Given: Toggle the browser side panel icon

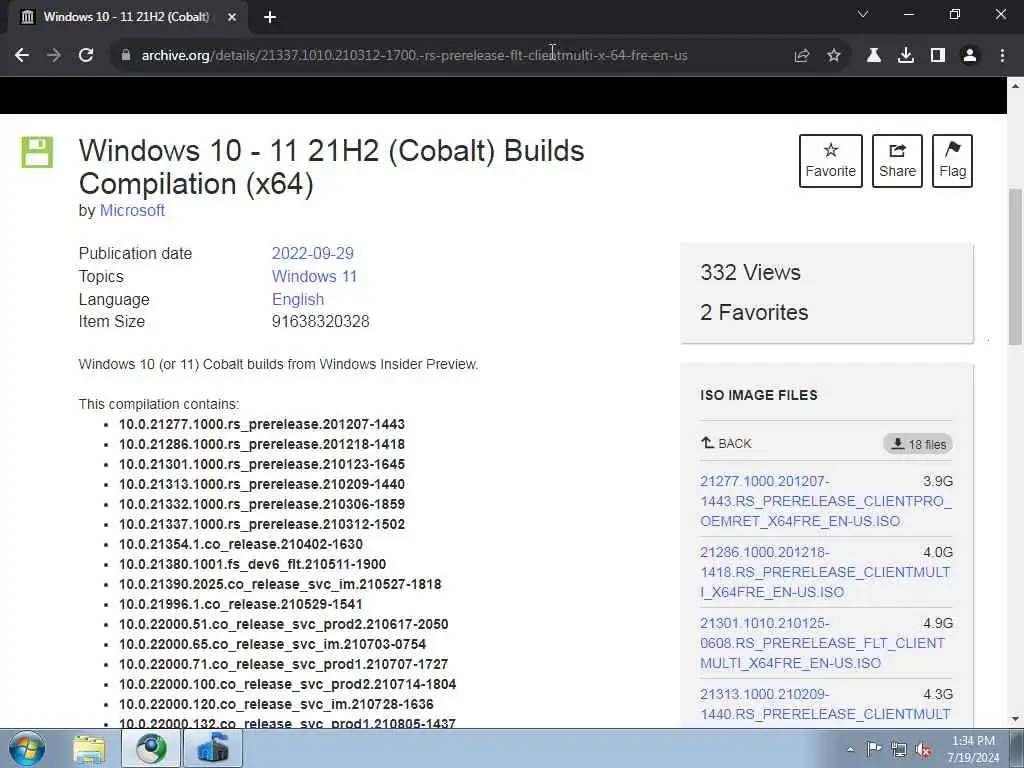Looking at the screenshot, I should point(938,56).
